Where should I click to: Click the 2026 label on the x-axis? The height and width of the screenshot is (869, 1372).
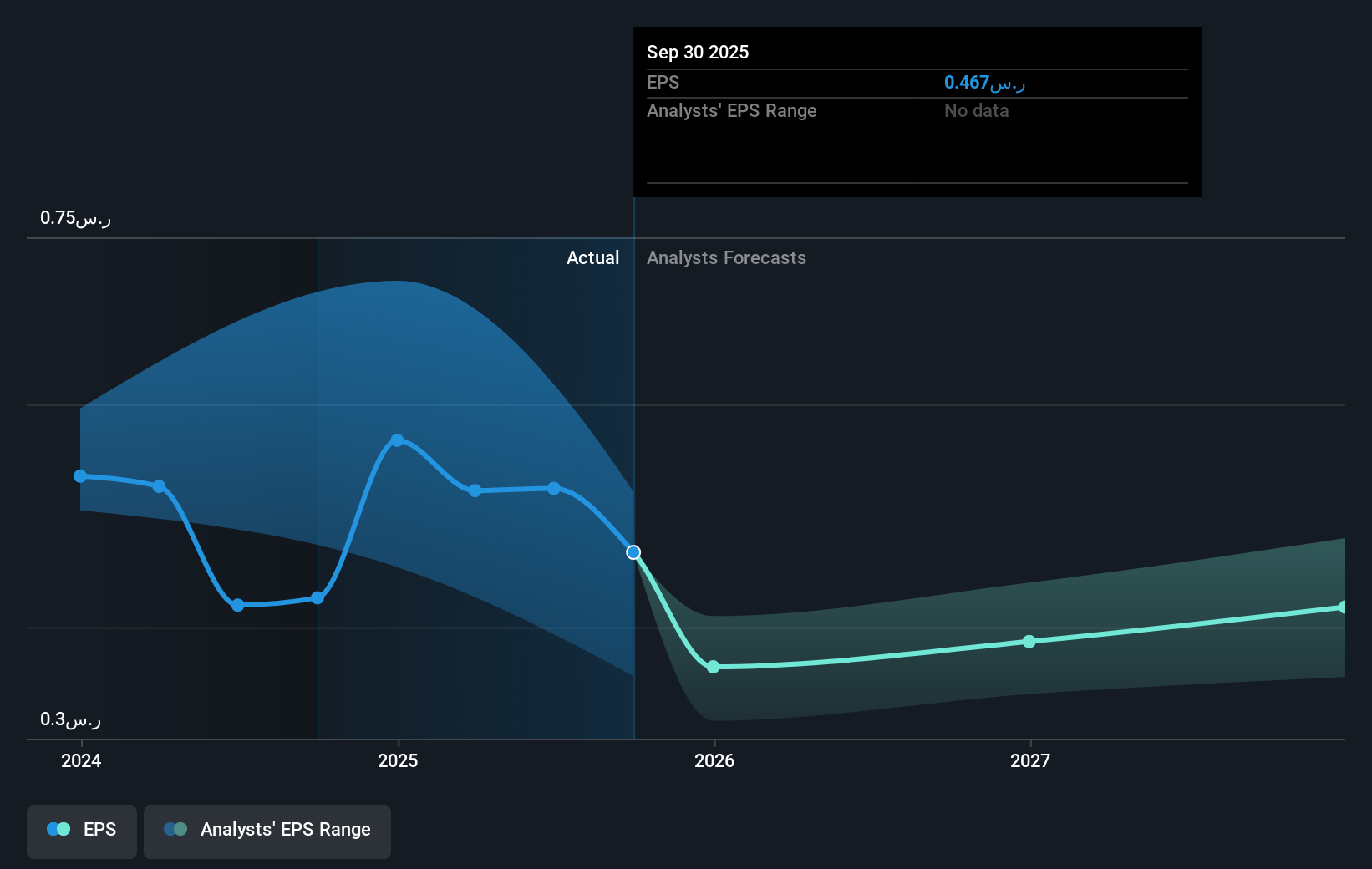713,760
